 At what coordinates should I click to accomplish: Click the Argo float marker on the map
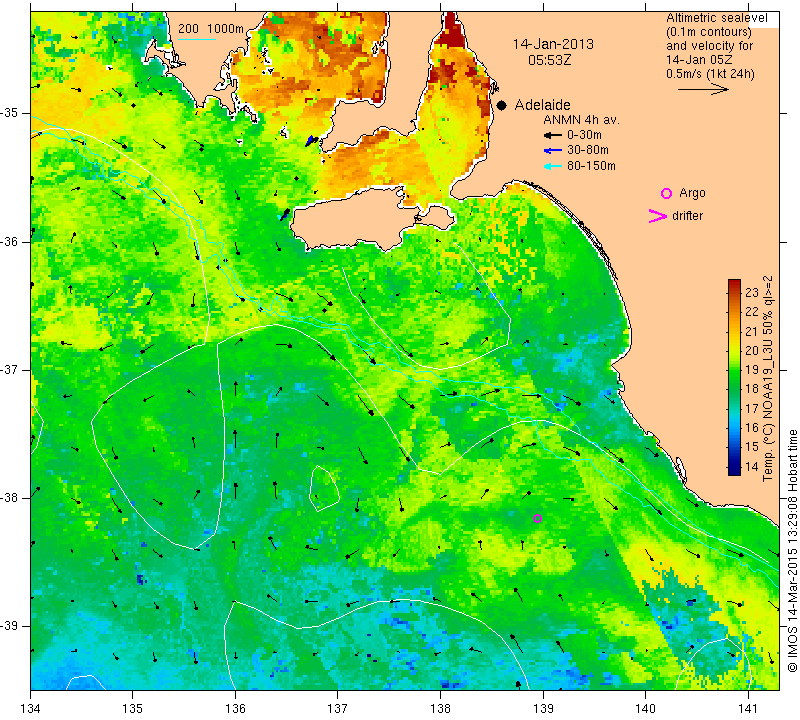coord(537,518)
